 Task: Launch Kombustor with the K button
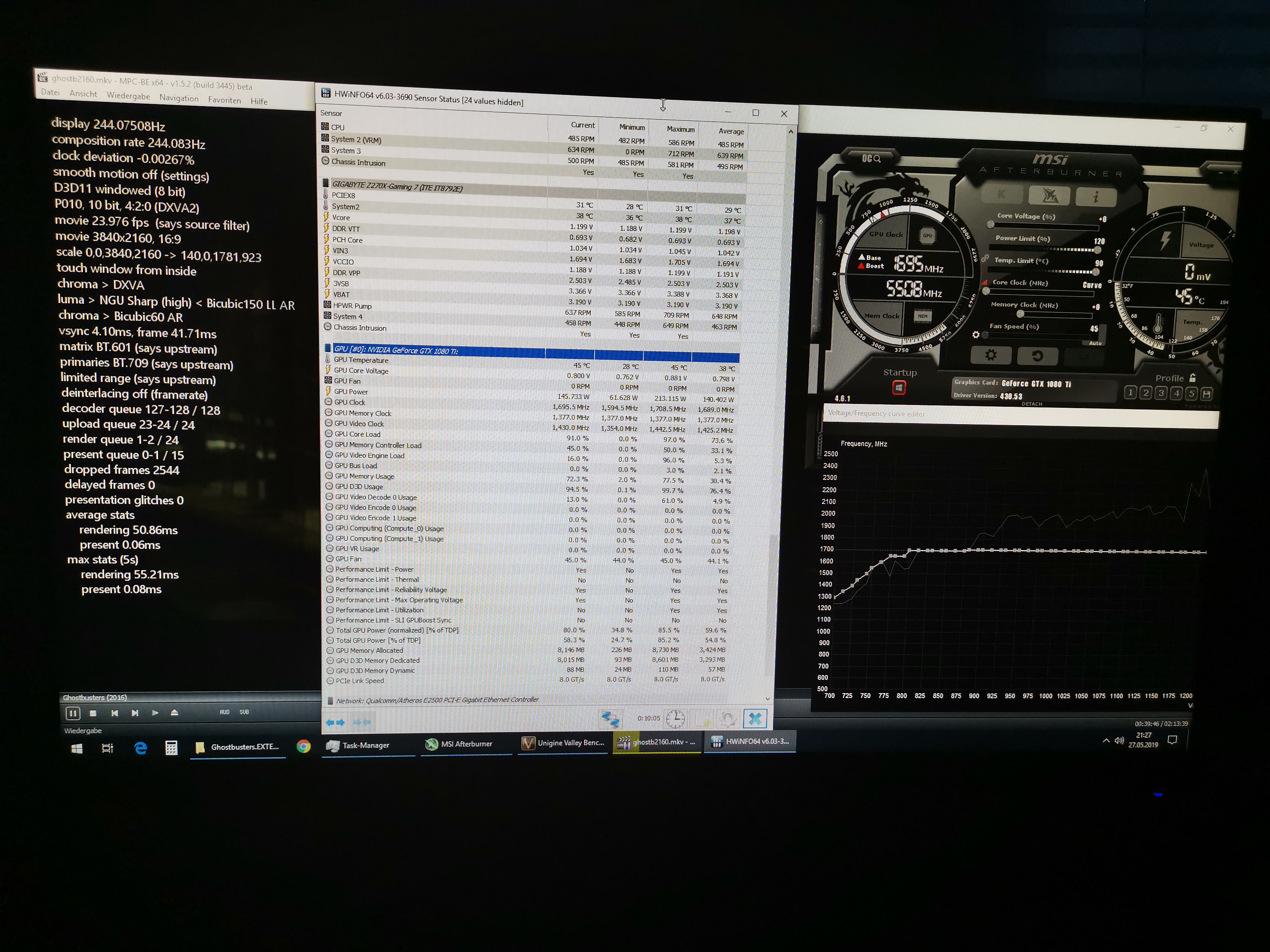1001,195
